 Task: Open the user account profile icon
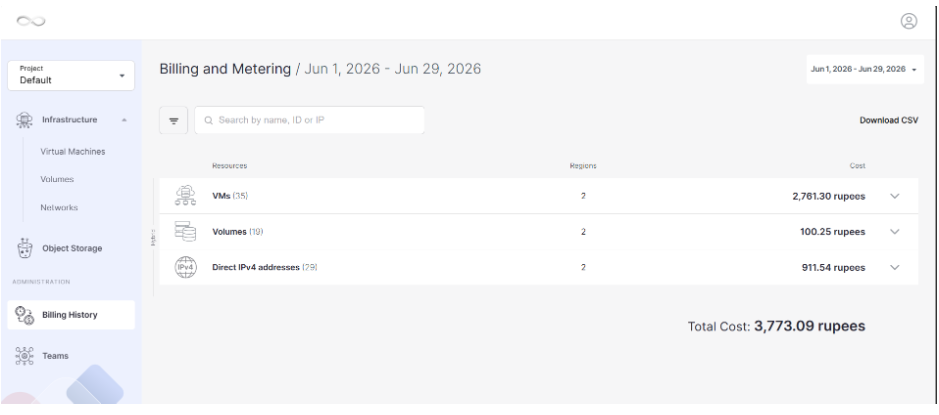click(908, 22)
